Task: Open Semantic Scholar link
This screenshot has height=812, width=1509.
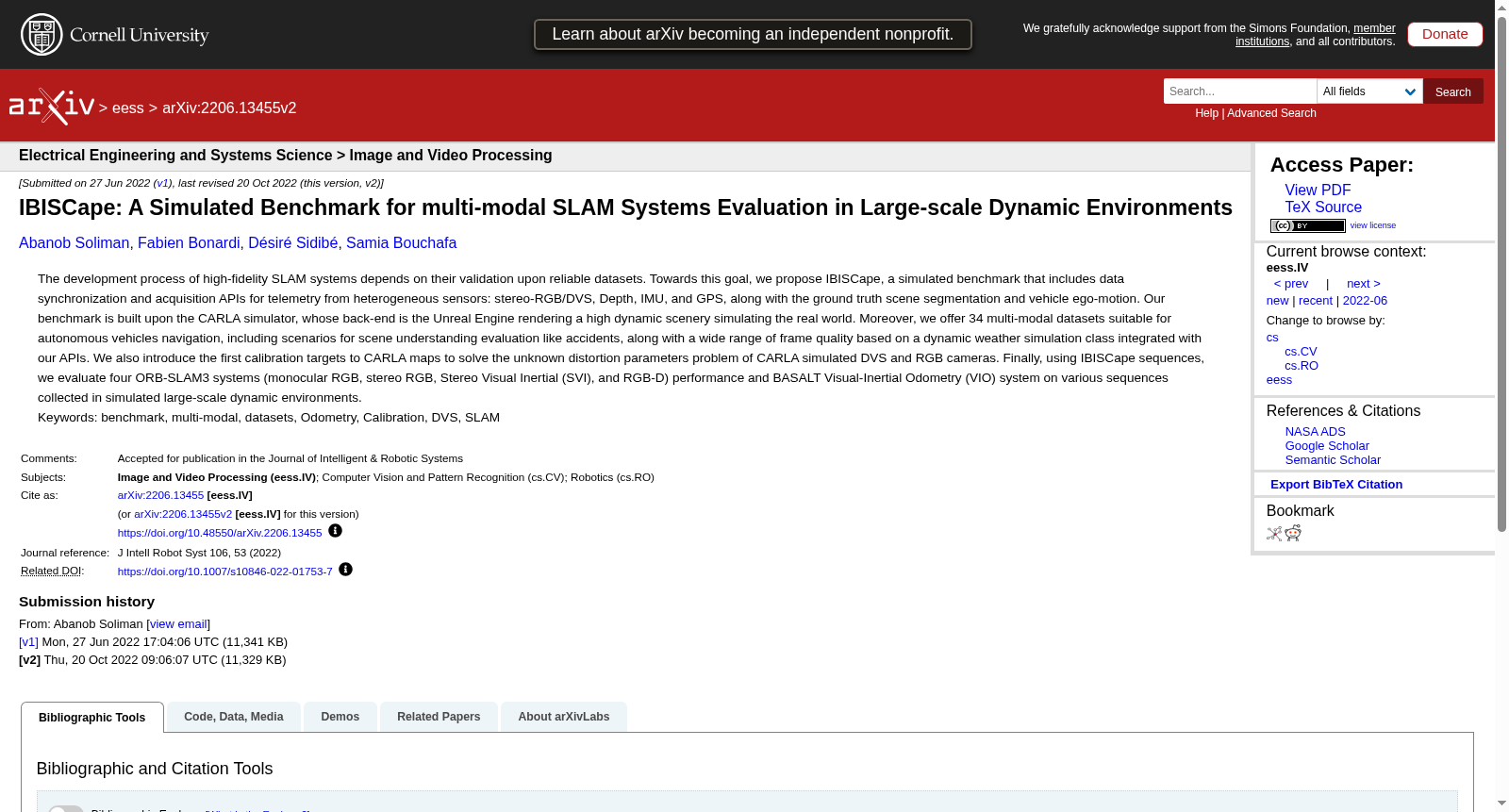Action: [x=1333, y=459]
